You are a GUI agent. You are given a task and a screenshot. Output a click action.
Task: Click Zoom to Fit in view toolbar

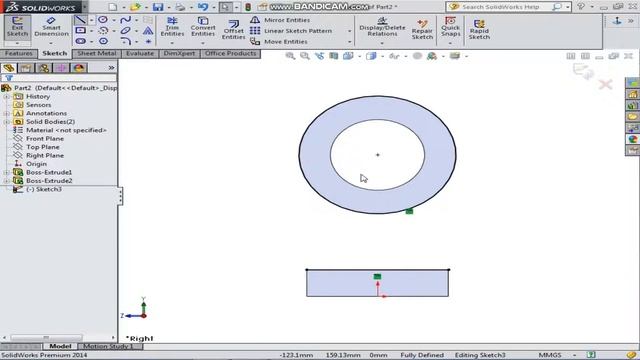[290, 56]
